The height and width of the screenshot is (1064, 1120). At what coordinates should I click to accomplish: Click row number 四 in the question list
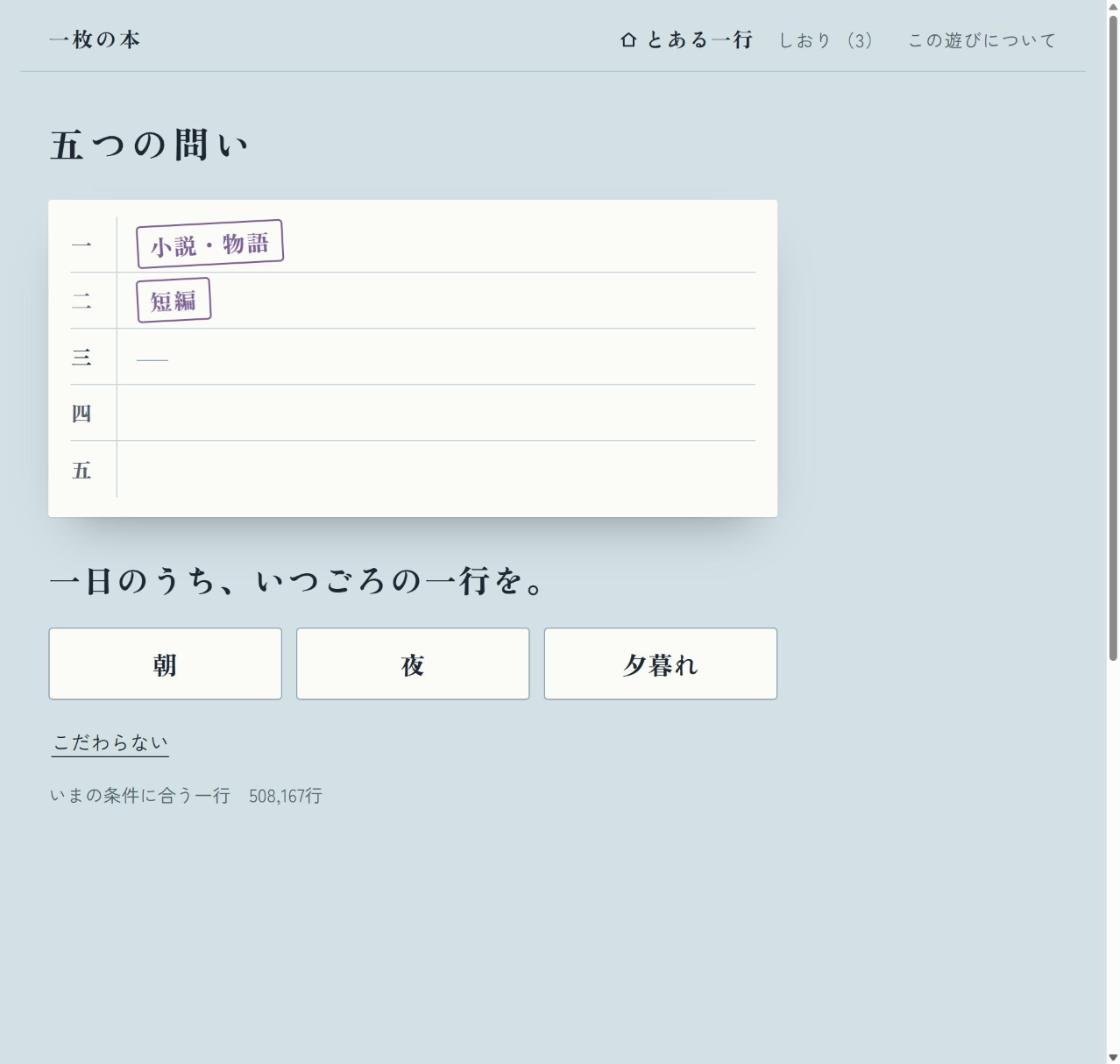pos(81,413)
